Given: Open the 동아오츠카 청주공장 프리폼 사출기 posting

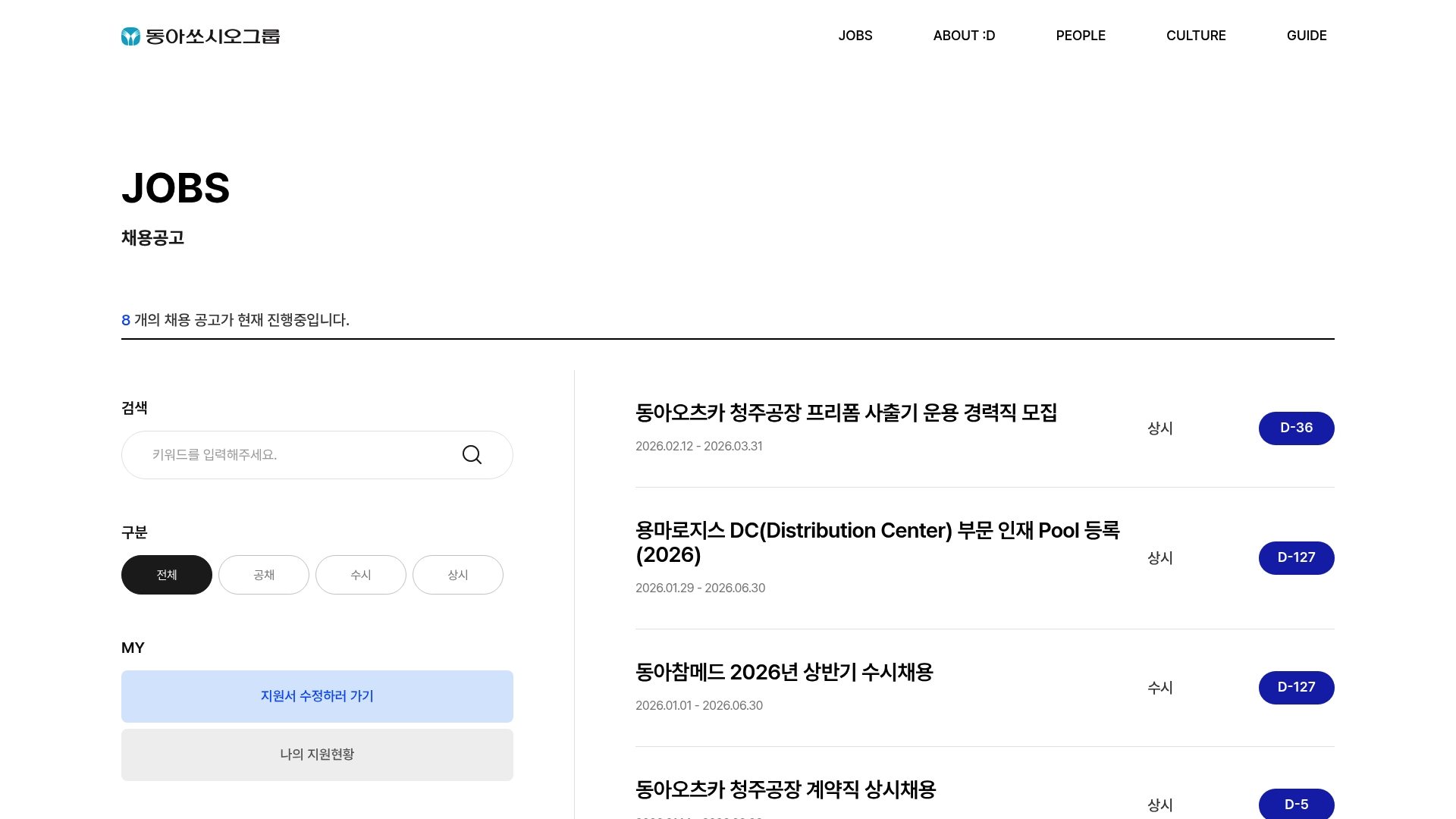Looking at the screenshot, I should pyautogui.click(x=848, y=413).
